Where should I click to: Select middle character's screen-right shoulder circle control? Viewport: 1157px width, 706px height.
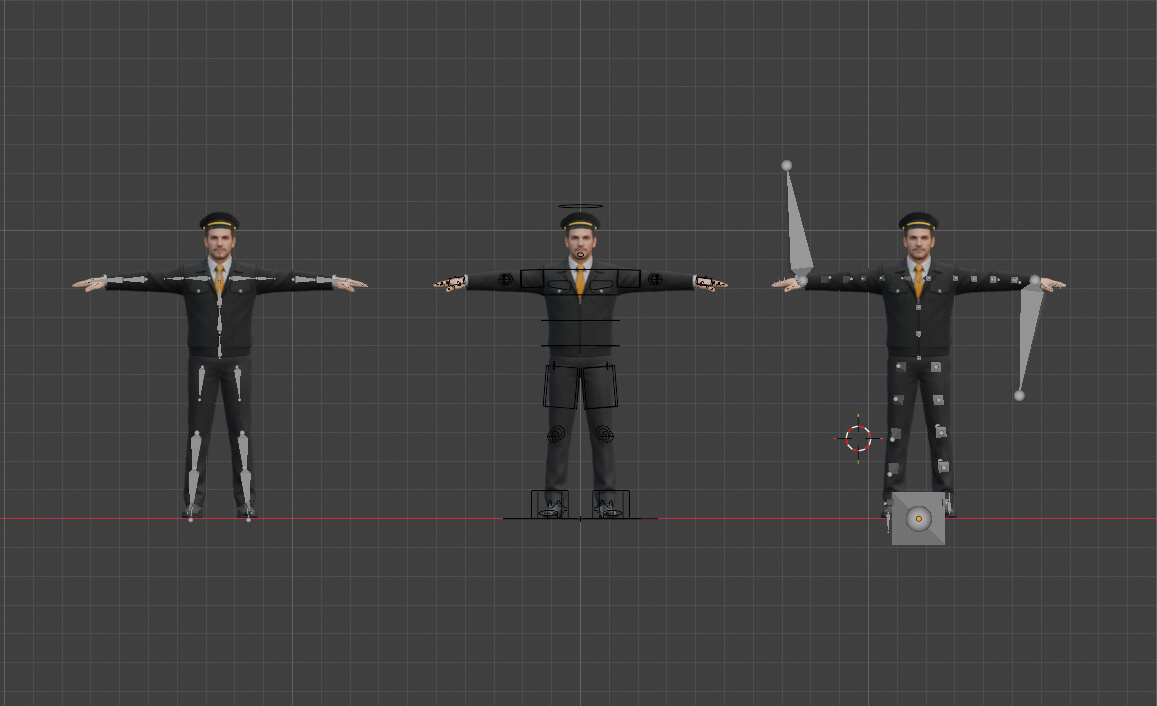(655, 280)
